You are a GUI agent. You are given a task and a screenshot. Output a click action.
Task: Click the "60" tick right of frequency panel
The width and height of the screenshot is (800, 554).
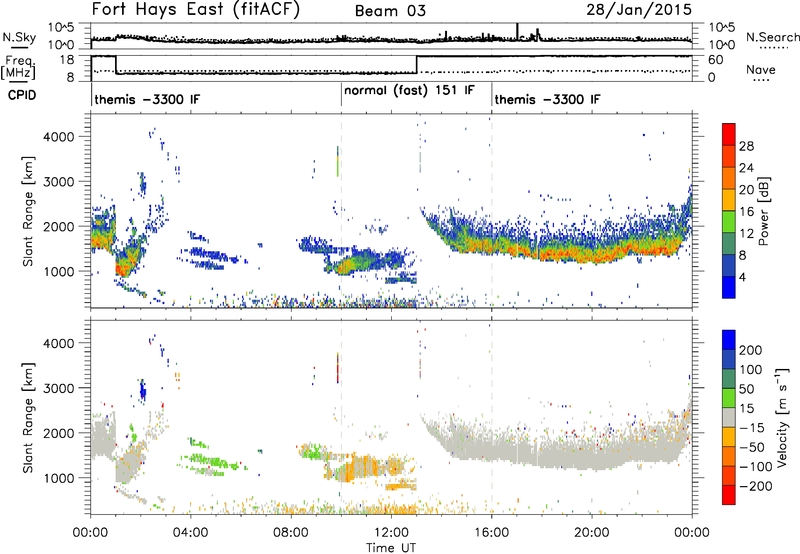click(x=716, y=60)
